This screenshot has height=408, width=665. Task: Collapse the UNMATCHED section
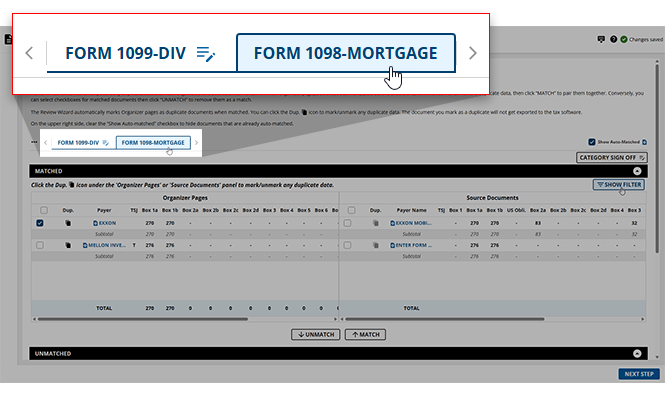click(637, 353)
